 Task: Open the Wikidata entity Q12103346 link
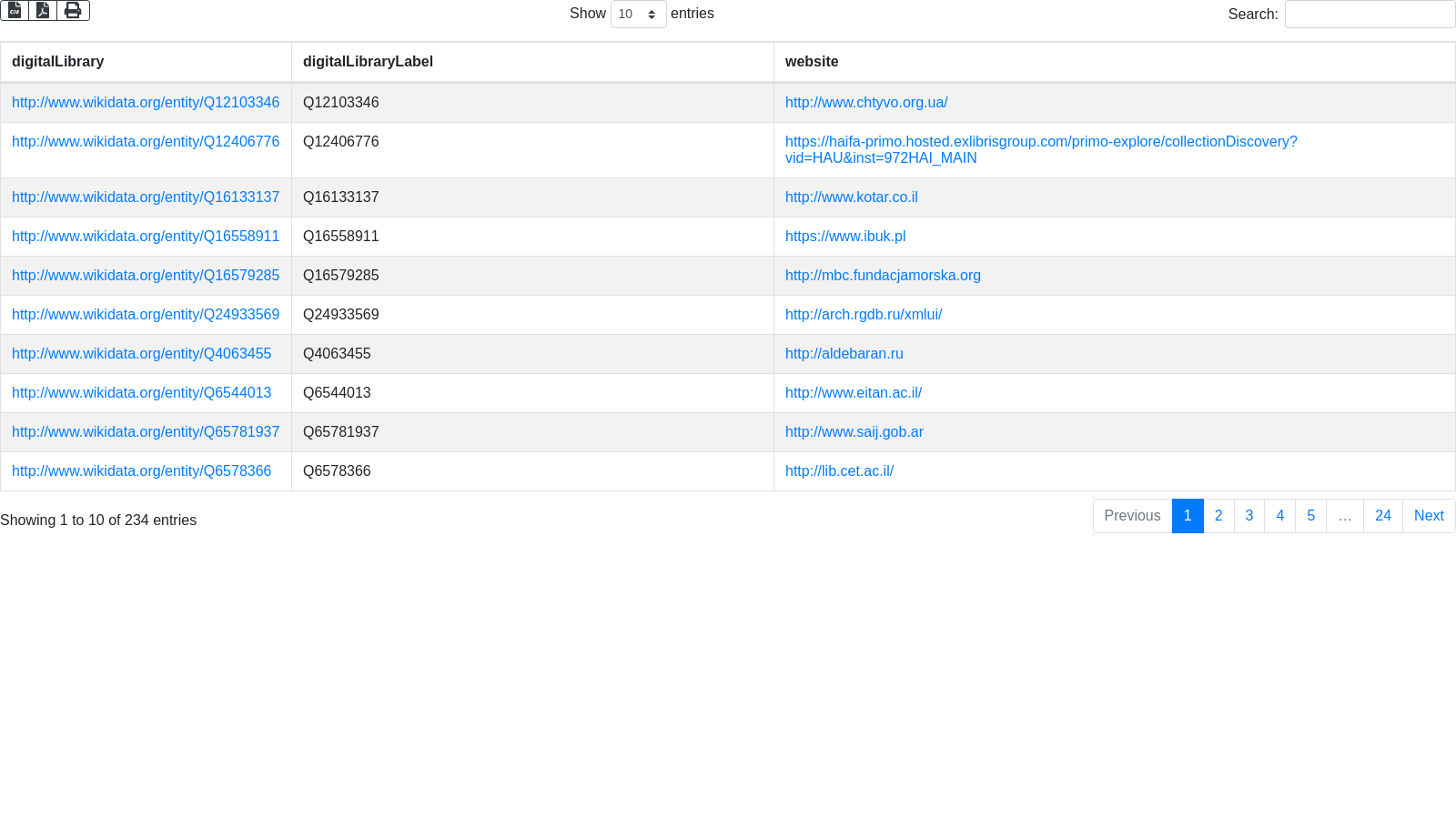pos(146,103)
